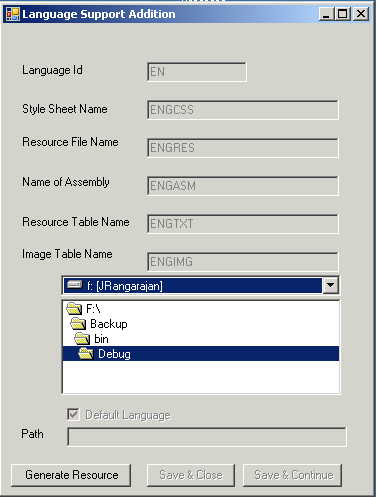Focus the Name of Assembly field
This screenshot has width=377, height=497.
tap(243, 186)
